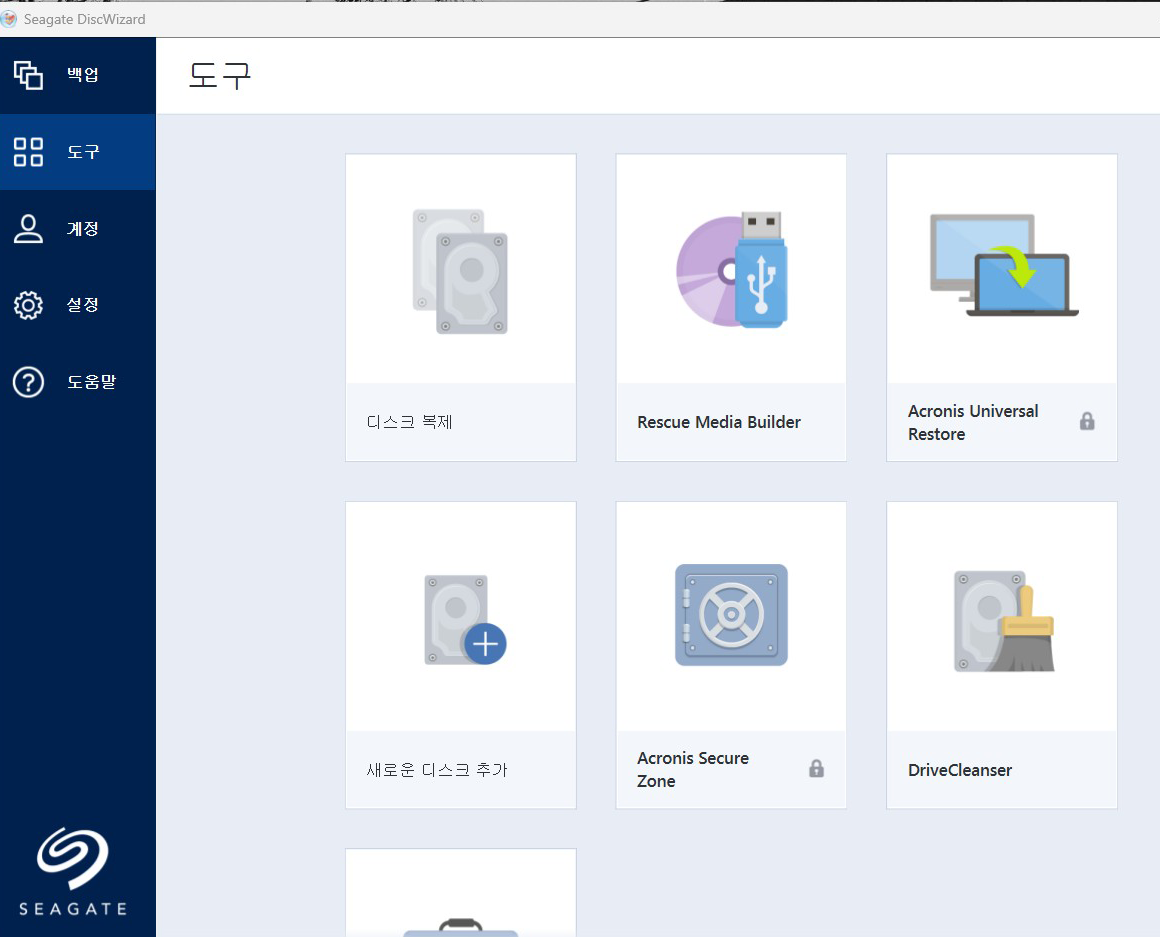Click the Seagate logo in sidebar
The height and width of the screenshot is (937, 1160).
(72, 871)
